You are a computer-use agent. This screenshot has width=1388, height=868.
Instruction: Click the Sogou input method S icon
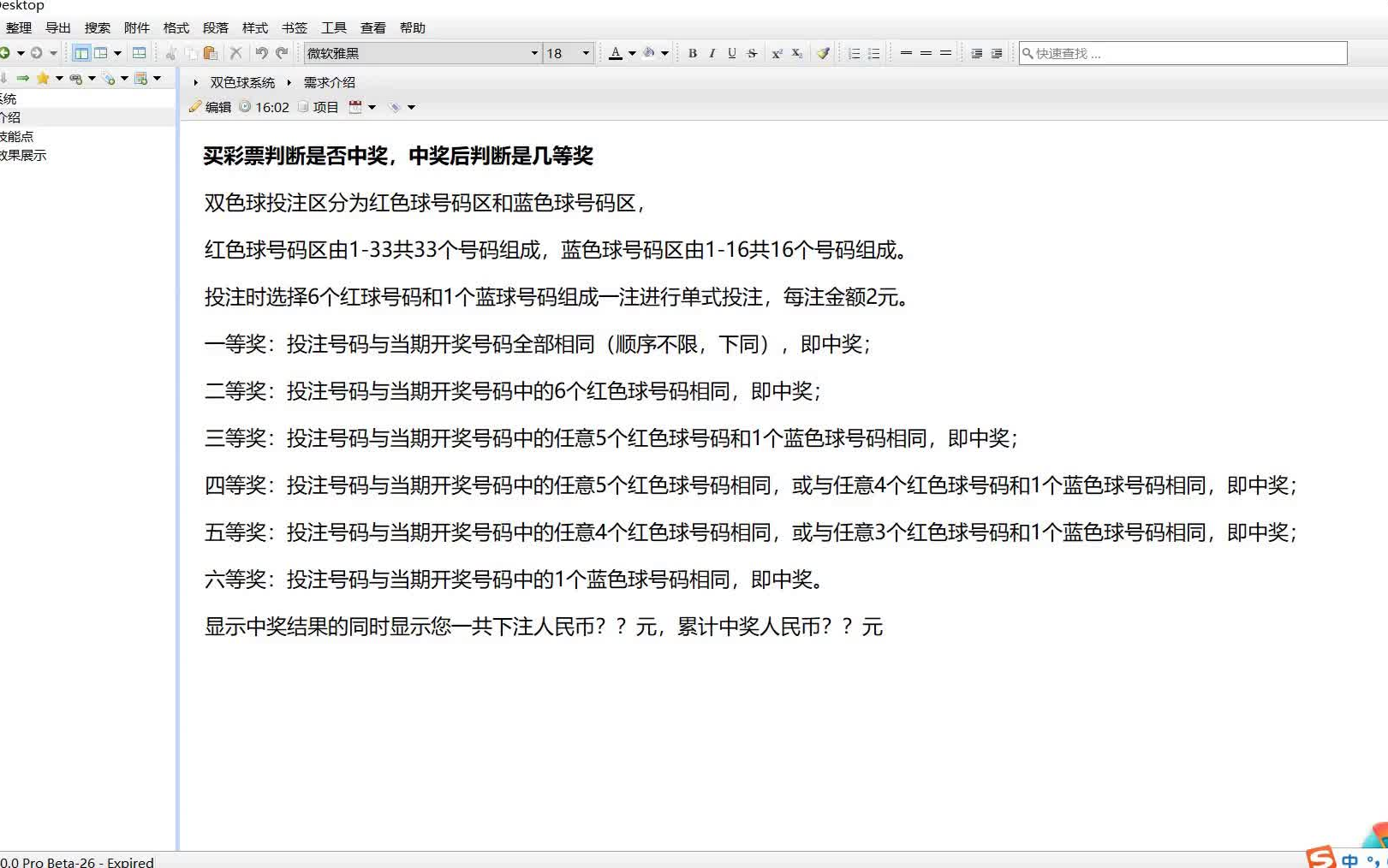pyautogui.click(x=1321, y=859)
